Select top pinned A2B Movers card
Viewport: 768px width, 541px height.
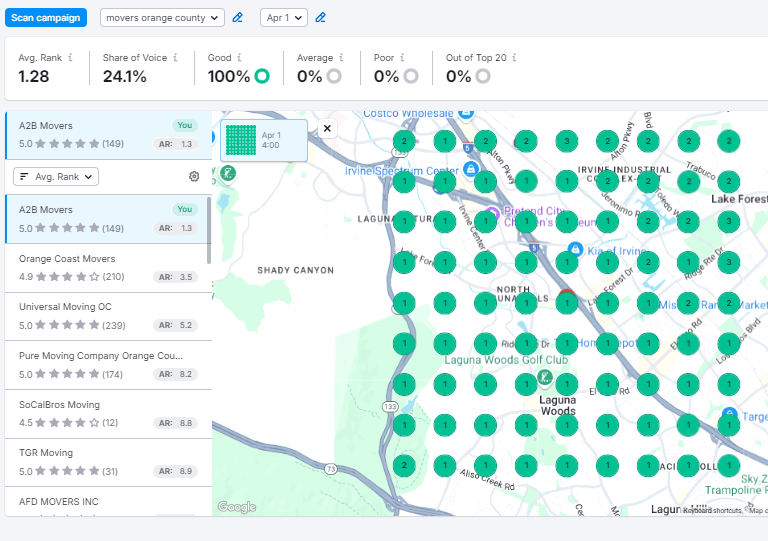(x=108, y=135)
